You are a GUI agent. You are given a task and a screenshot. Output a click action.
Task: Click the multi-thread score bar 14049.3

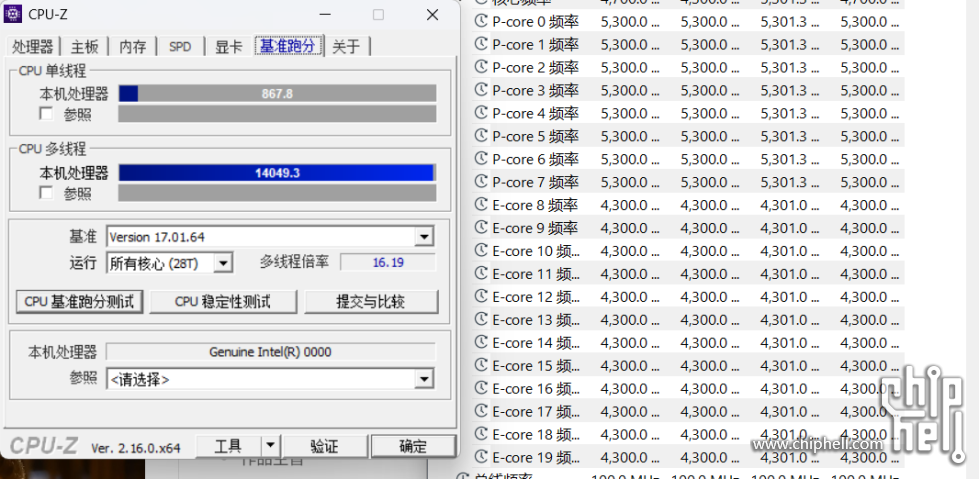[x=277, y=172]
